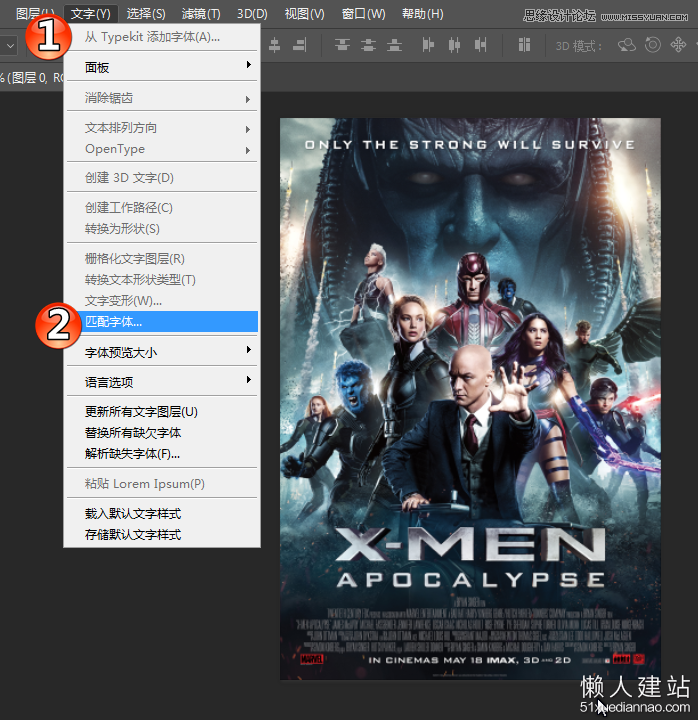
Task: Open the 滤镜(T) menu
Action: [201, 14]
